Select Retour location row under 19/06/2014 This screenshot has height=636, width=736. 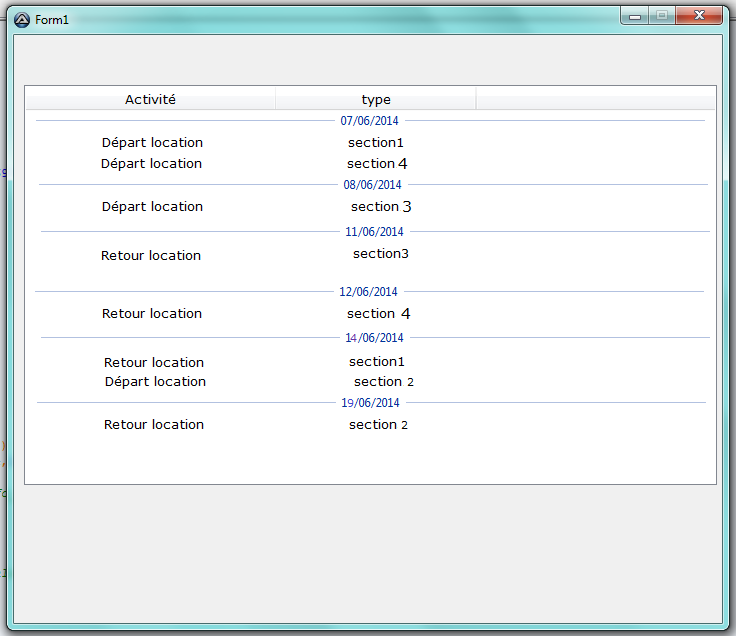tap(154, 425)
